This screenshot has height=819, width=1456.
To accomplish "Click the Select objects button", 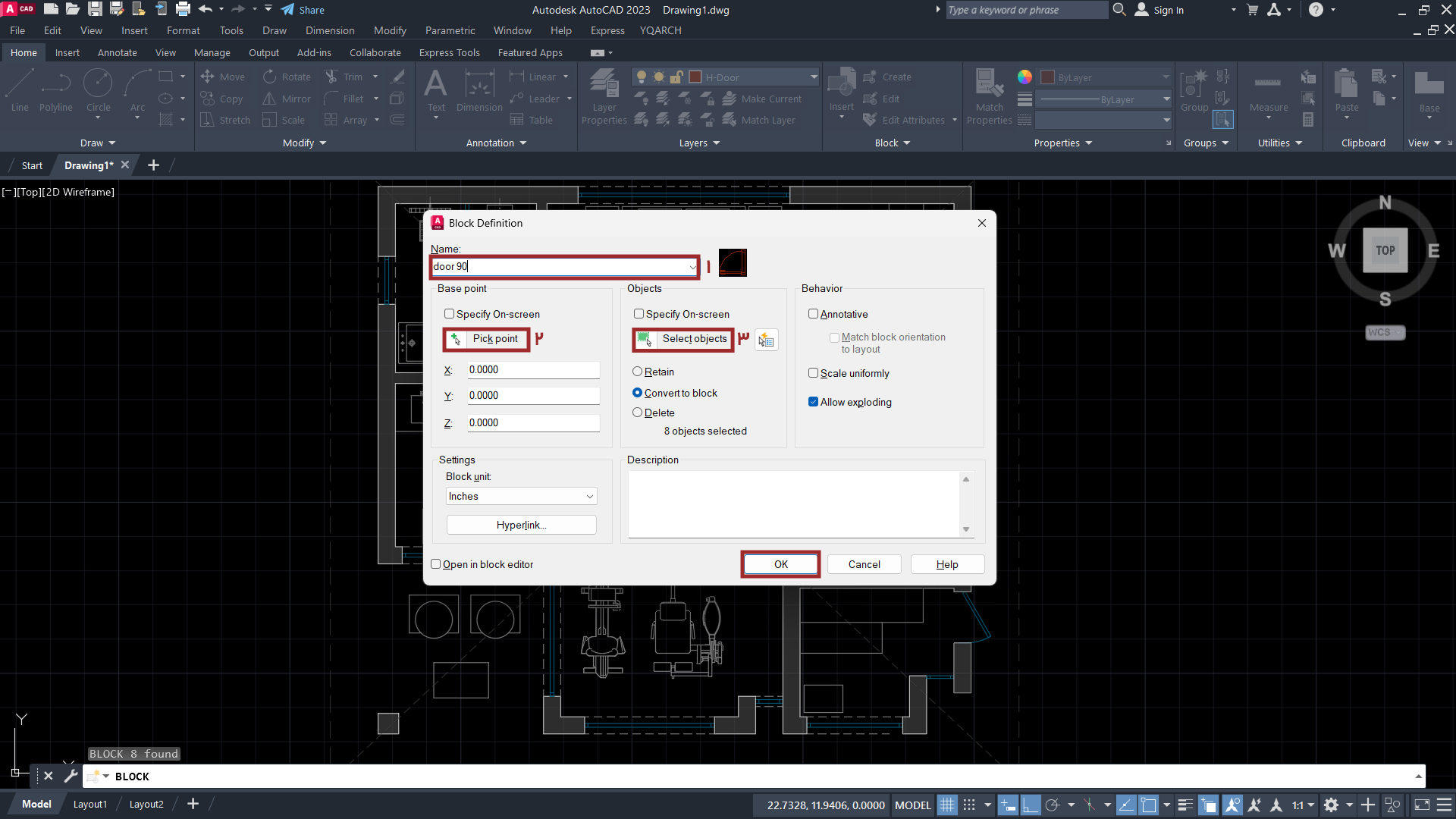I will tap(683, 339).
